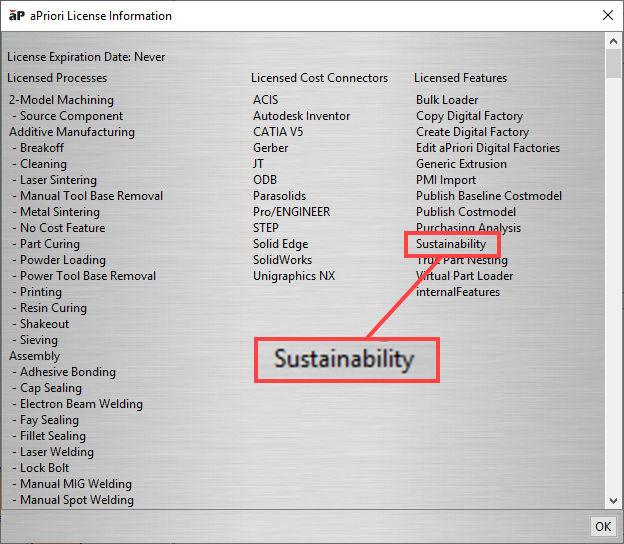This screenshot has width=624, height=544.
Task: Click the Licensed Features heading
Action: (460, 78)
